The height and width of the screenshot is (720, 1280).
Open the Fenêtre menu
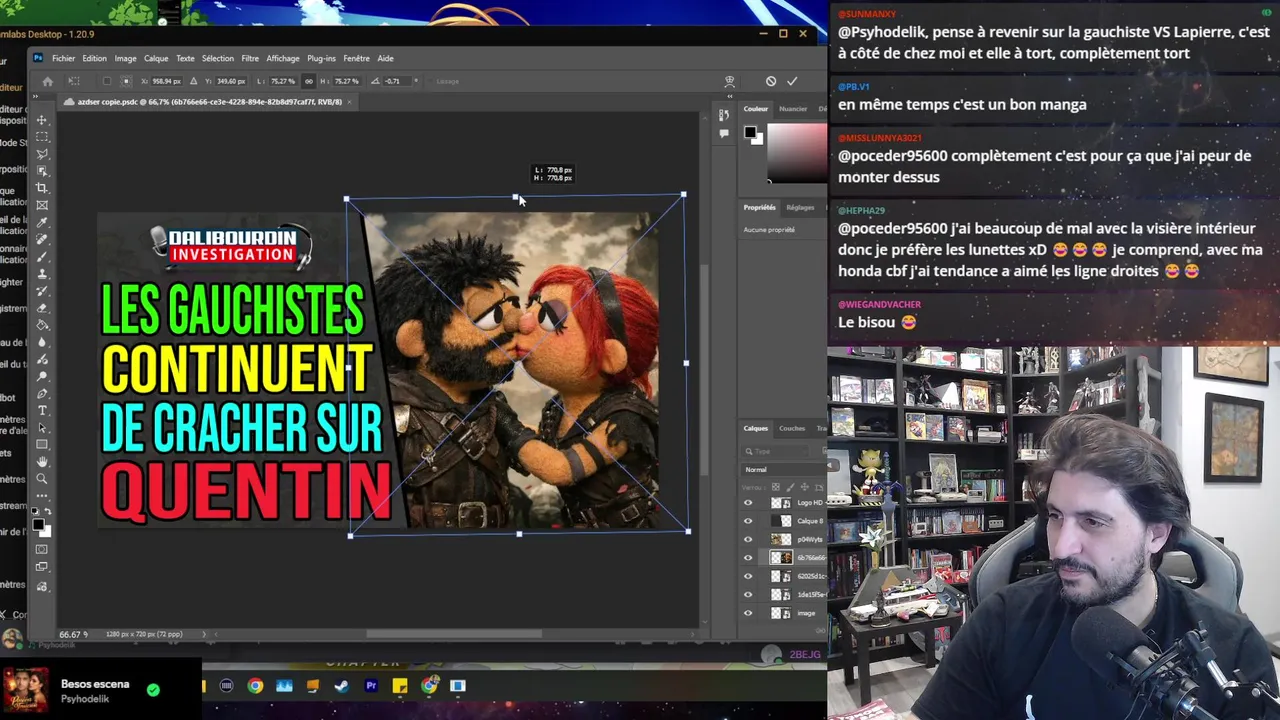356,58
